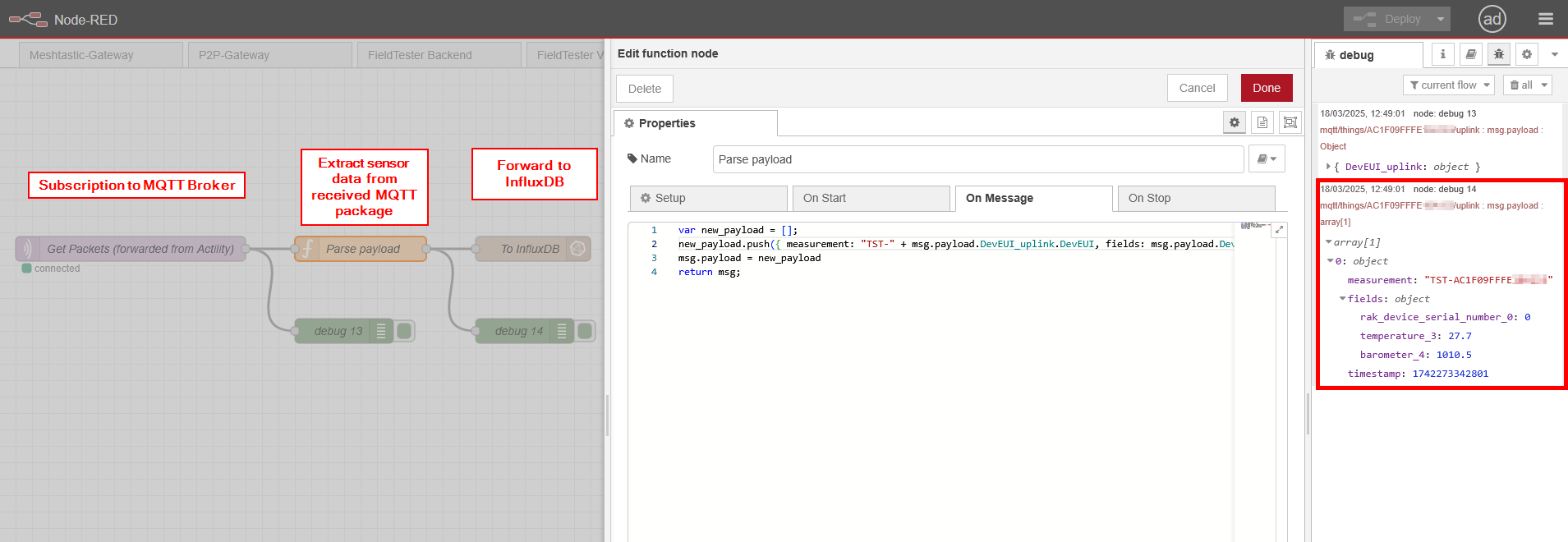This screenshot has width=1568, height=542.
Task: Click the Done button
Action: click(1267, 88)
